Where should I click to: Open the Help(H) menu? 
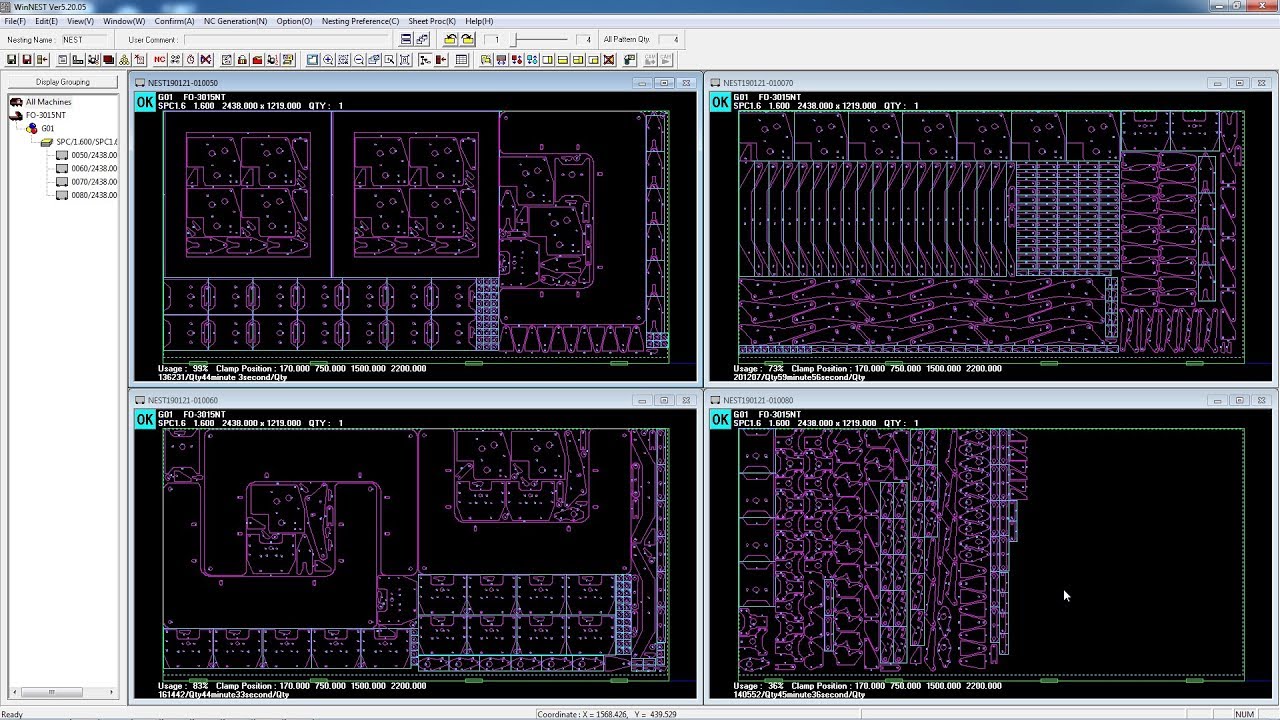pyautogui.click(x=479, y=21)
